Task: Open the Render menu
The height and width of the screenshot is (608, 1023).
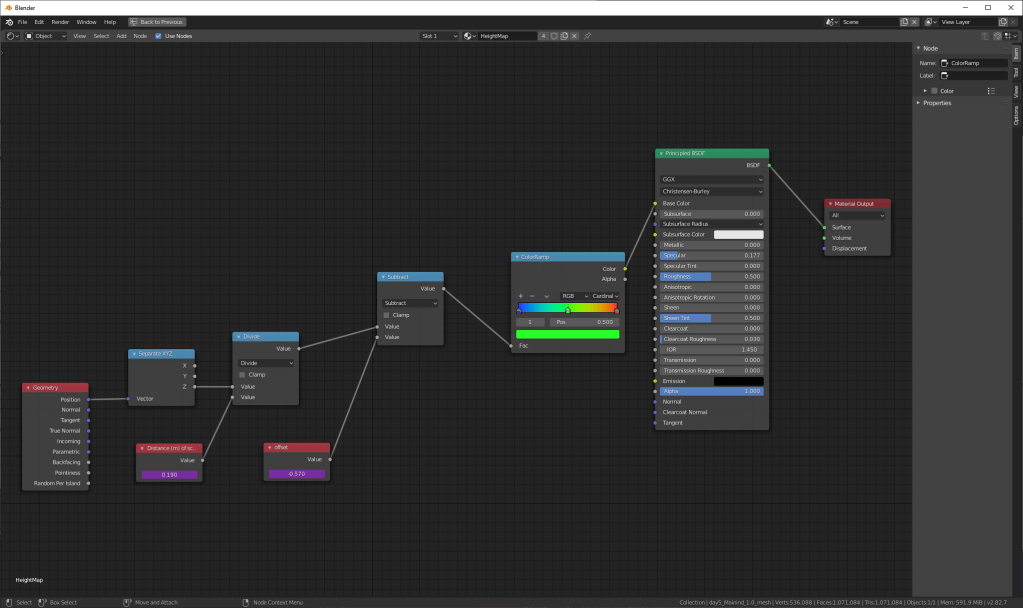Action: (60, 21)
